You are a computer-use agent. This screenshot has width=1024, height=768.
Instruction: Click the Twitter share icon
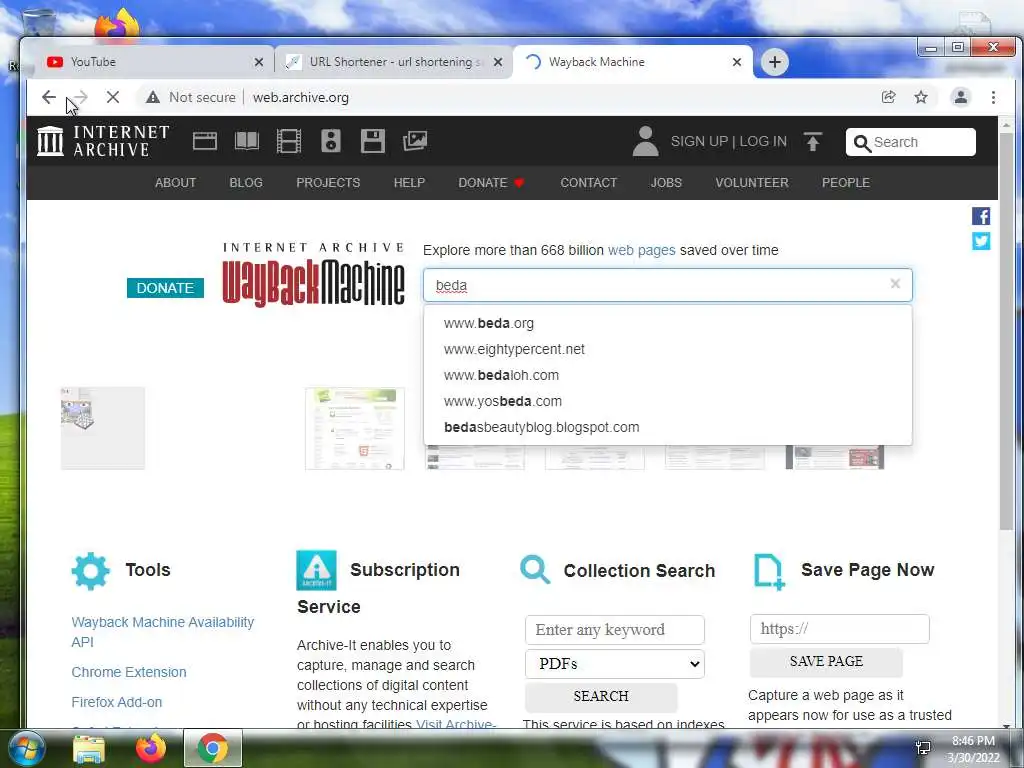[x=981, y=241]
